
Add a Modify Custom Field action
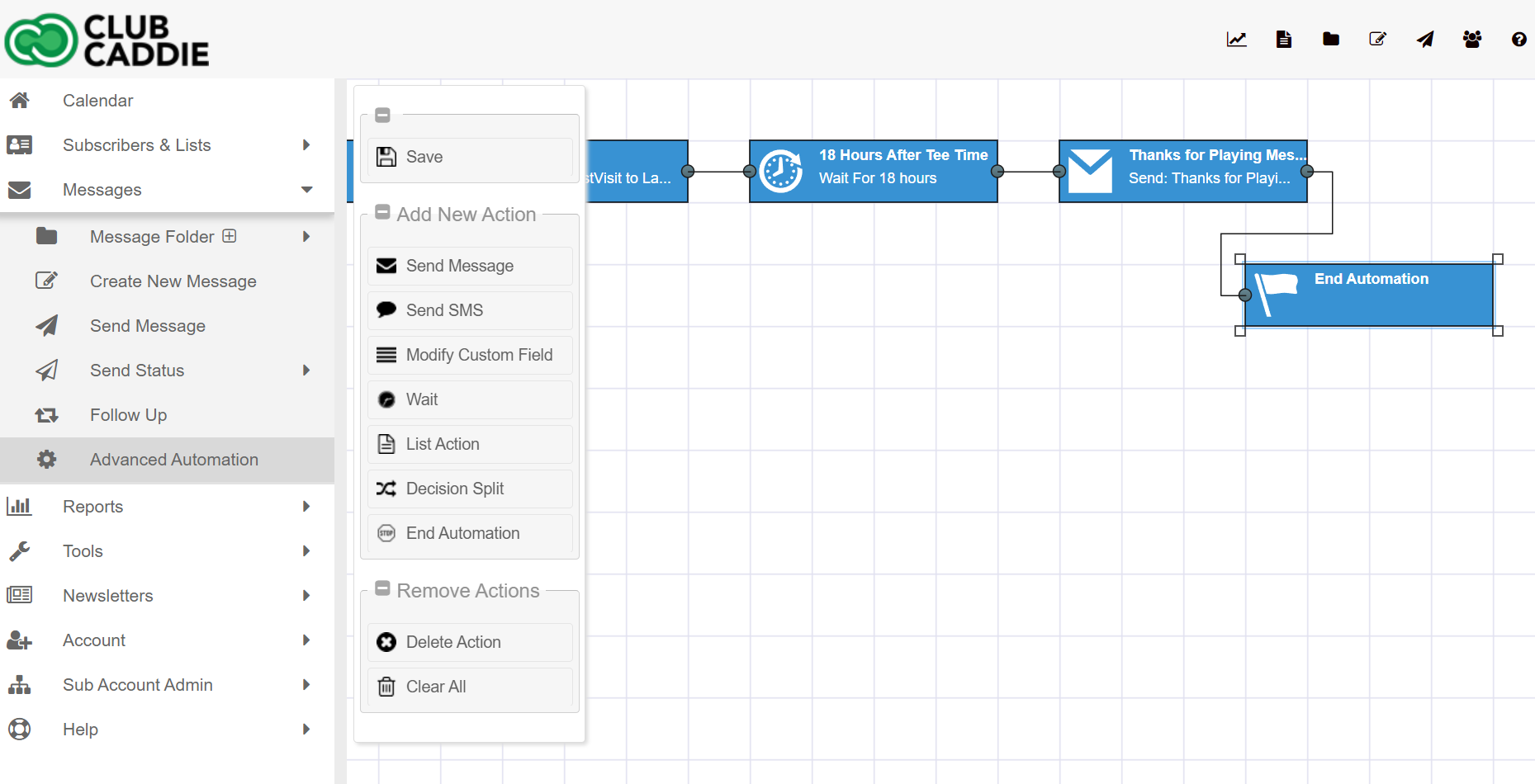470,355
